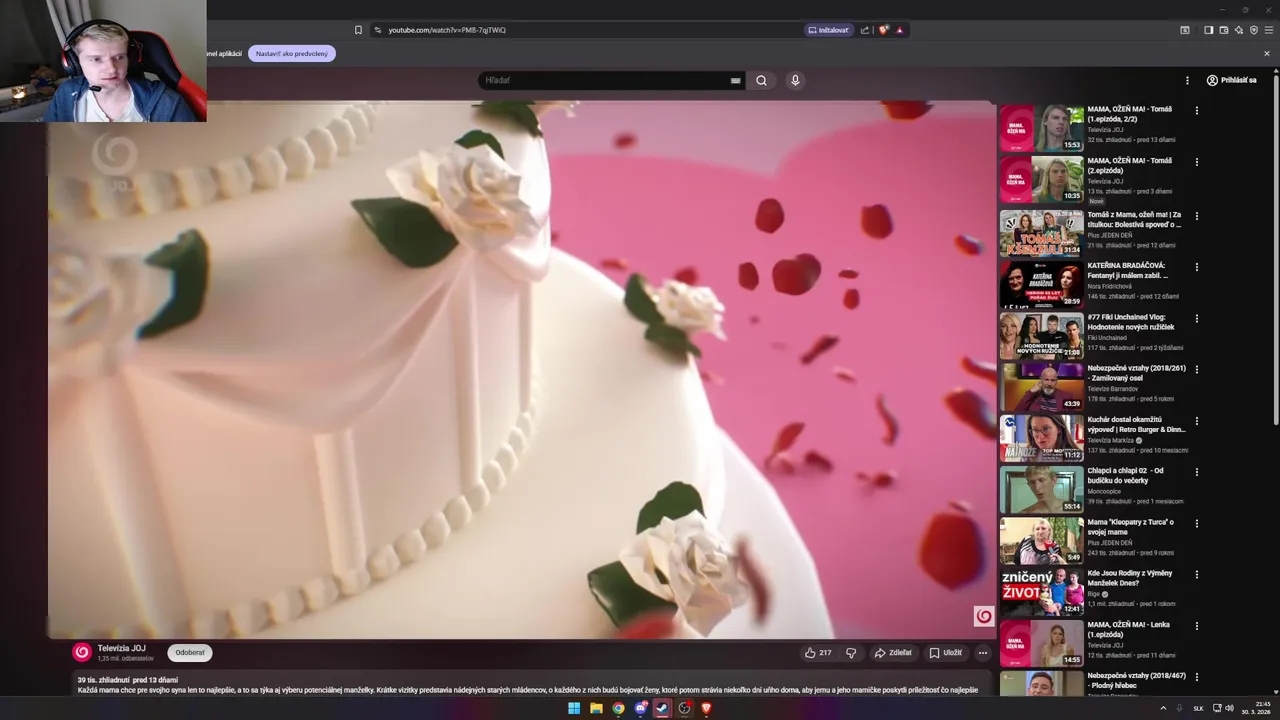Open options menu for KATEŘINA BRADÁČOVÁ video

(1197, 267)
